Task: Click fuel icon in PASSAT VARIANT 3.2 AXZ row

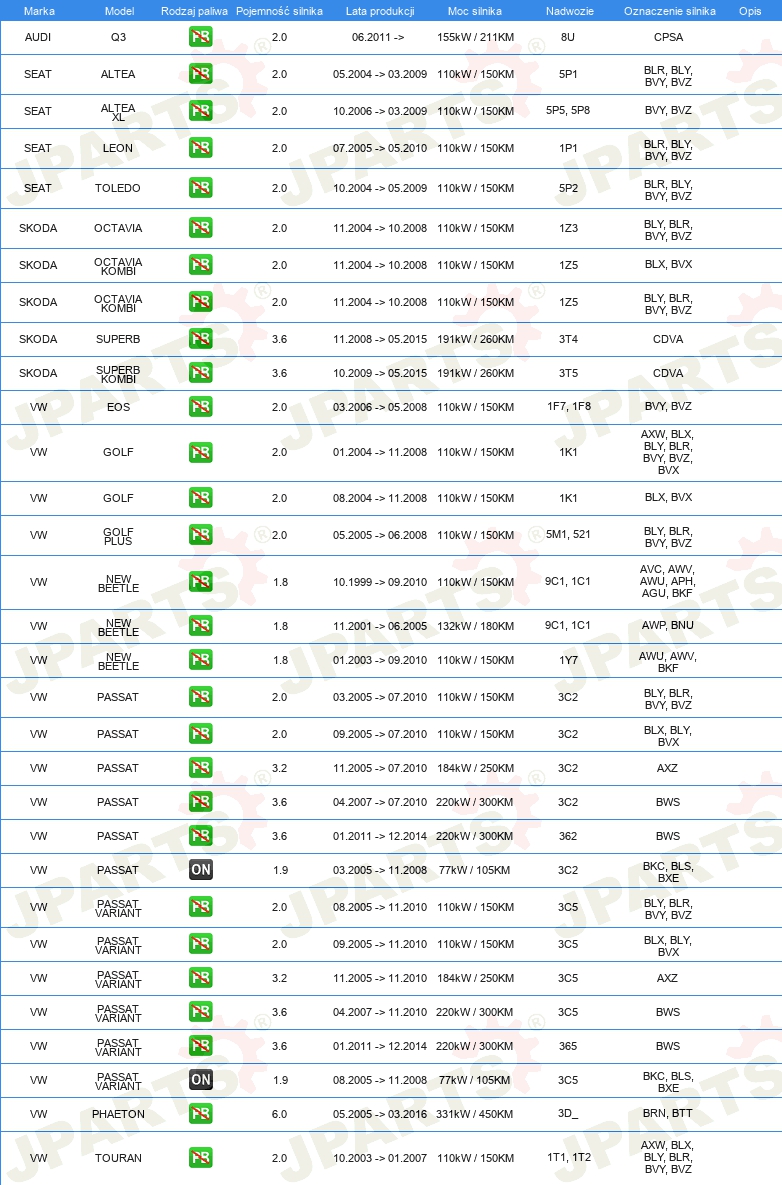Action: coord(200,979)
